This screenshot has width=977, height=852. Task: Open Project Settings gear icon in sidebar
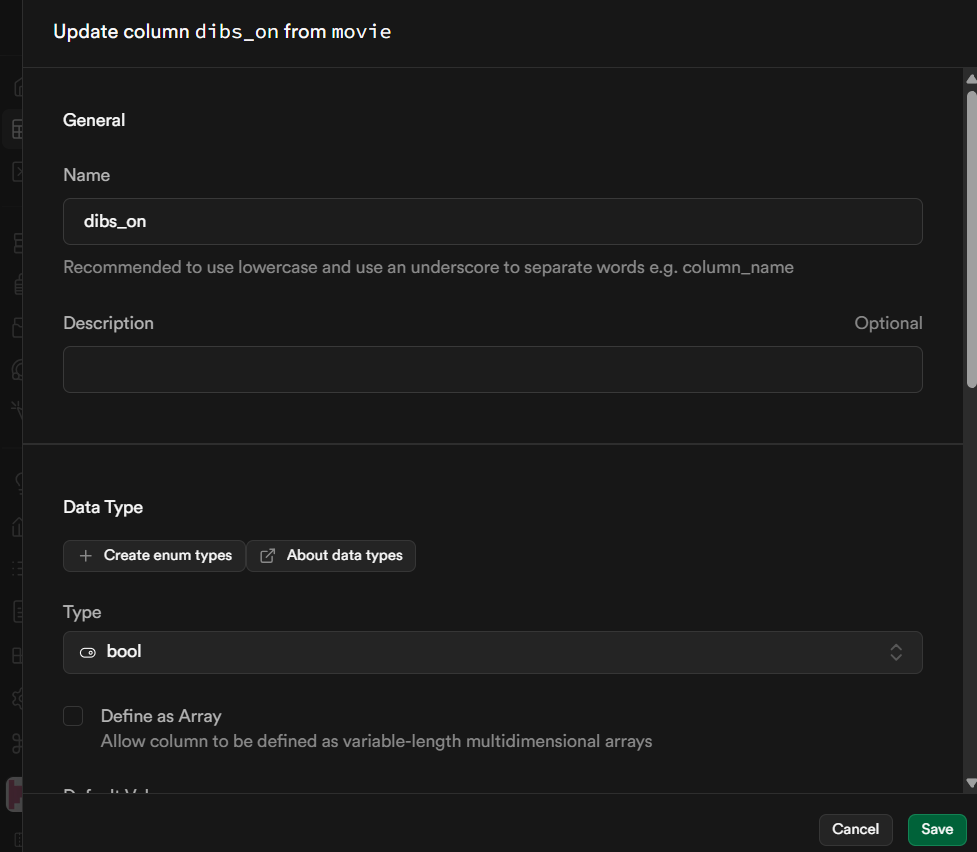coord(16,699)
